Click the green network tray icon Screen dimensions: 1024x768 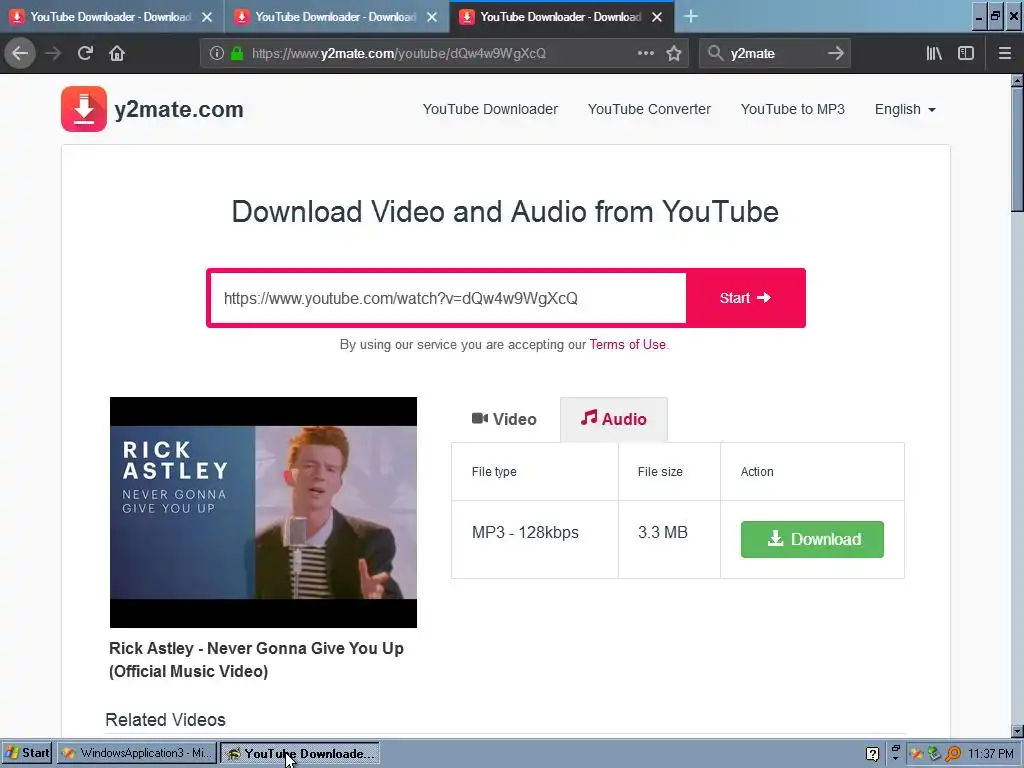pos(935,754)
